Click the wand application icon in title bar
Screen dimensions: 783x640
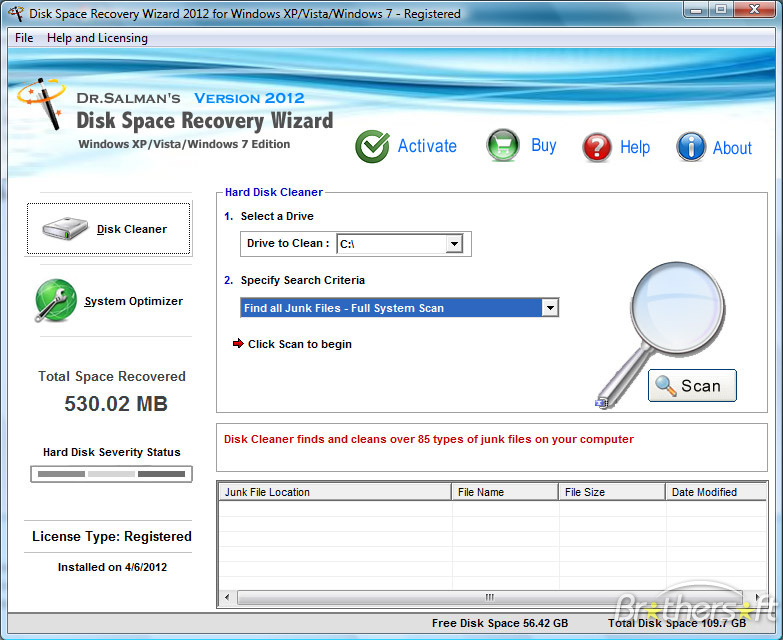16,13
